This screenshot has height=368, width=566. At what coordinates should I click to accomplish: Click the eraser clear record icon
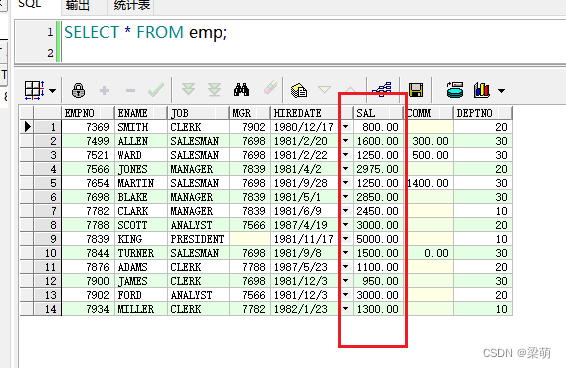[x=270, y=88]
